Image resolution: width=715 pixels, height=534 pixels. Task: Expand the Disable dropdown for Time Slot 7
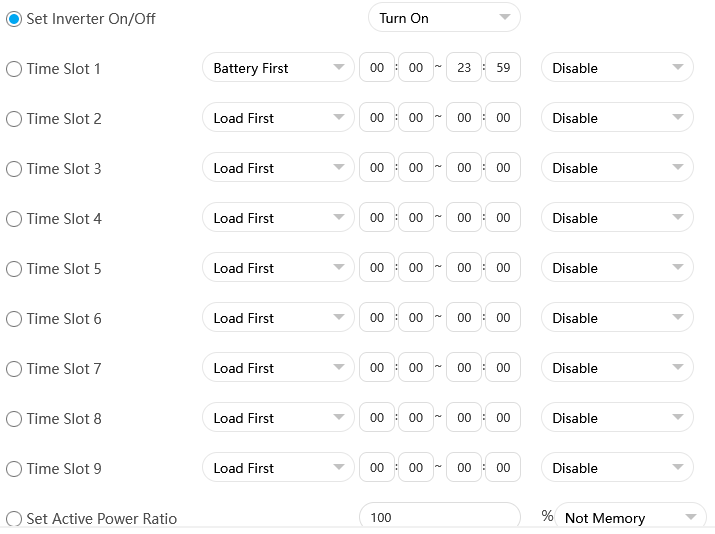[x=617, y=368]
